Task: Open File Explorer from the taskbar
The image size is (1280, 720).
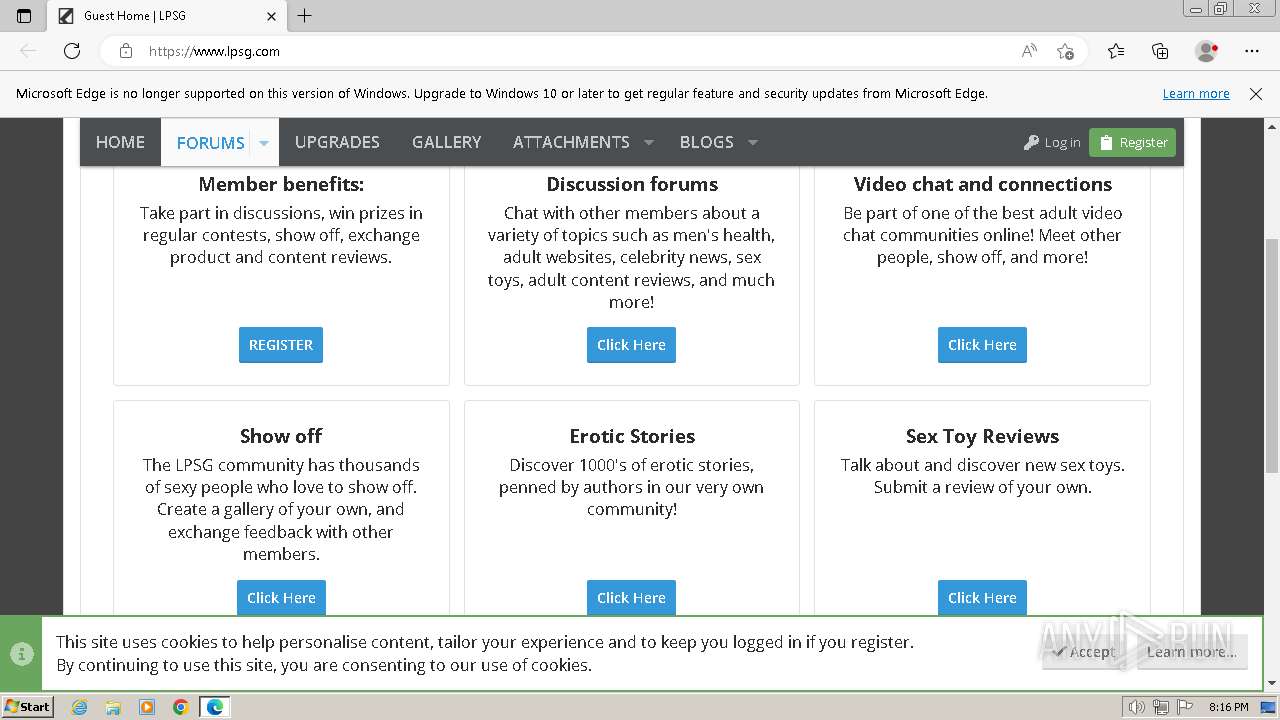Action: (x=113, y=707)
